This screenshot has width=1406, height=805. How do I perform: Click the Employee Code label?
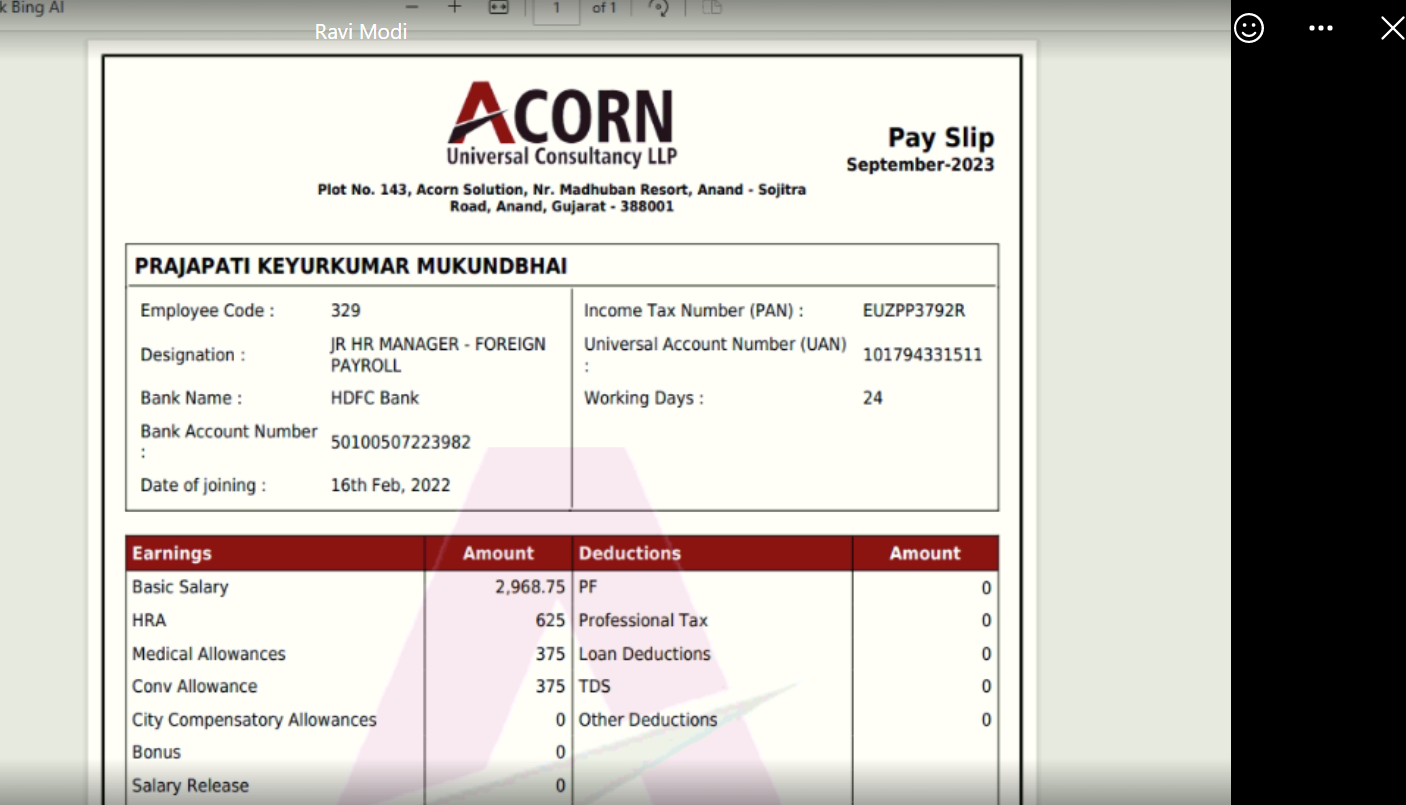click(207, 311)
